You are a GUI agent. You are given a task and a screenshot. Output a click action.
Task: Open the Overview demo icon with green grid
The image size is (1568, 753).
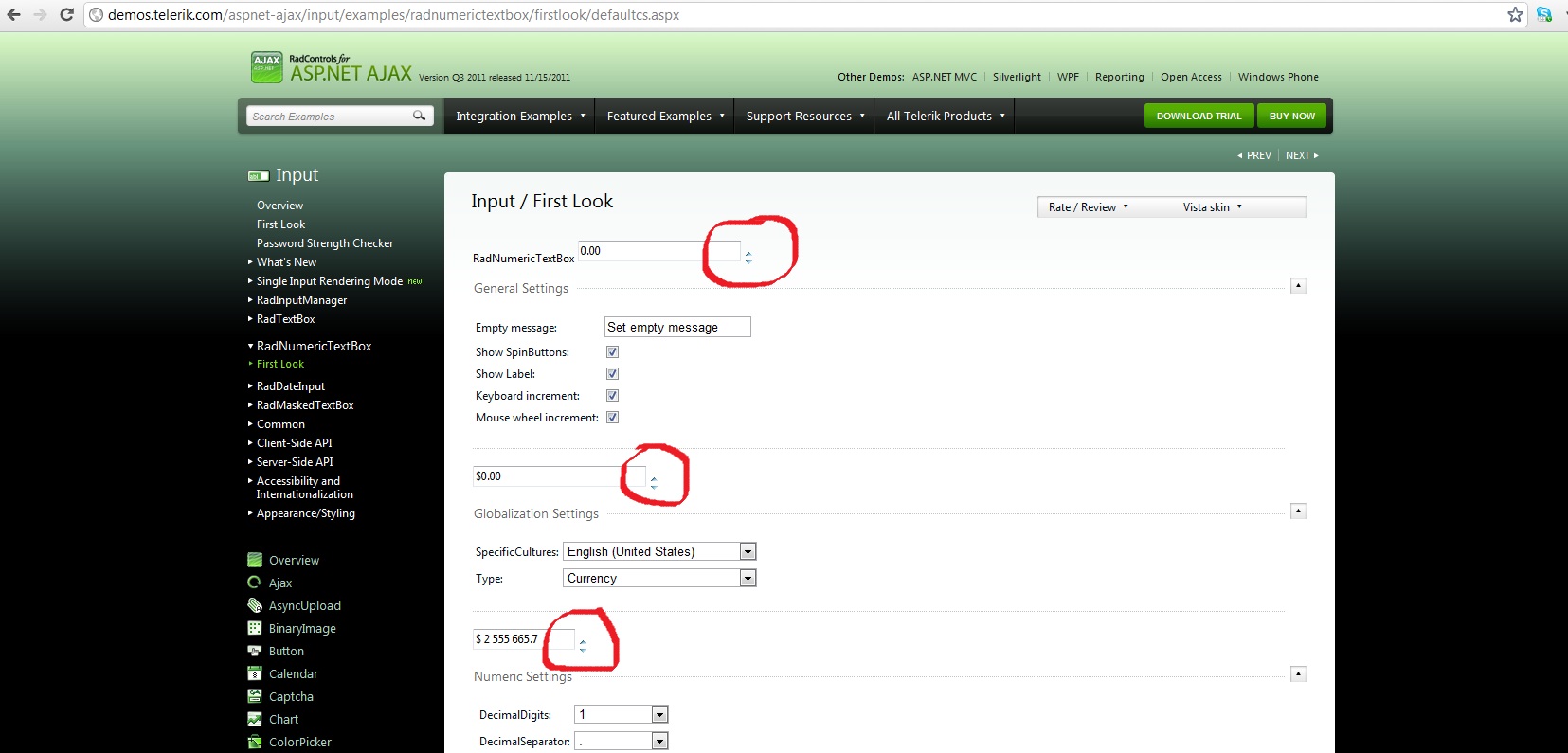(255, 560)
